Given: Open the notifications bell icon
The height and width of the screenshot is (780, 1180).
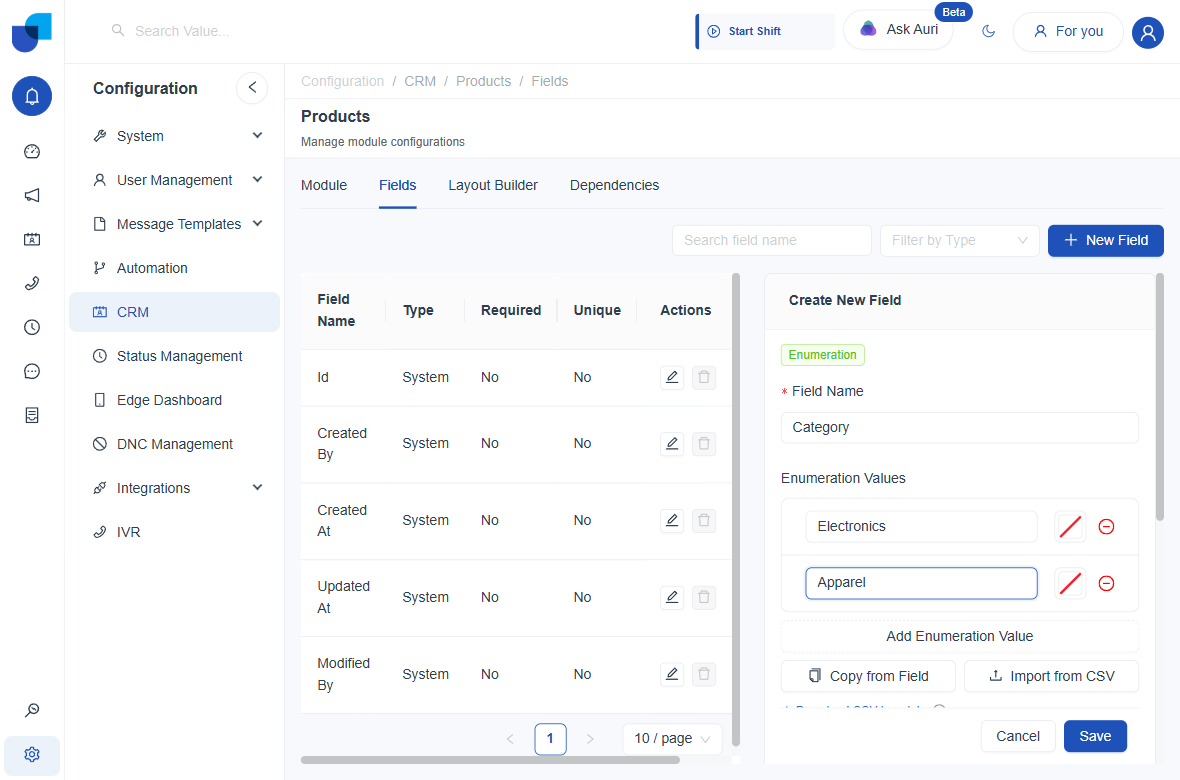Looking at the screenshot, I should click(32, 96).
